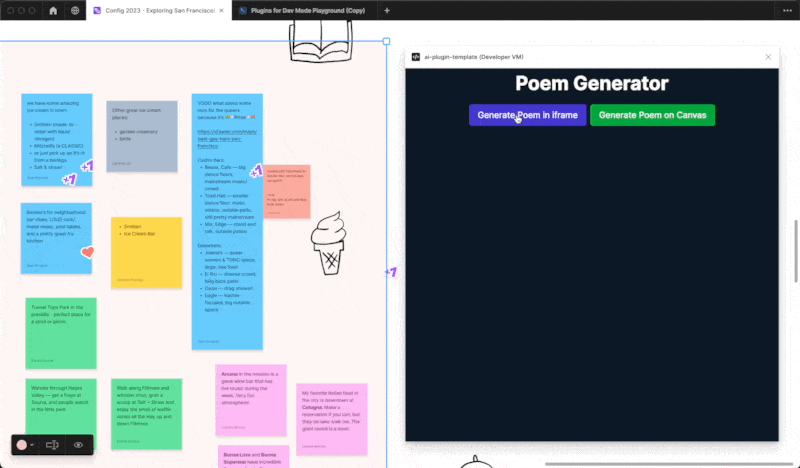Select the Config 2023 Exploring San Francisco tab

coord(155,11)
